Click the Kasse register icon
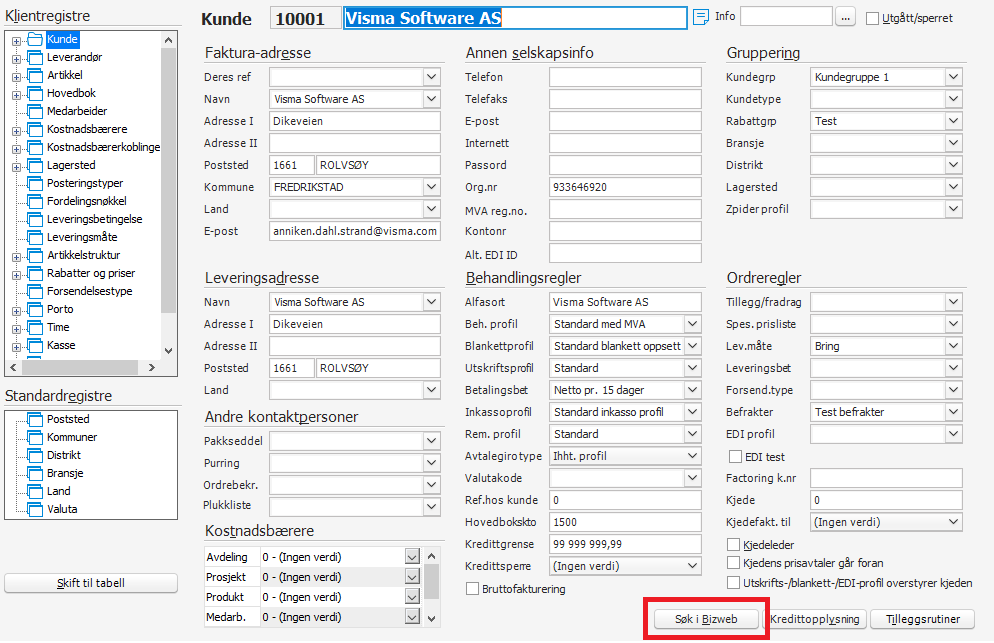 click(x=35, y=346)
